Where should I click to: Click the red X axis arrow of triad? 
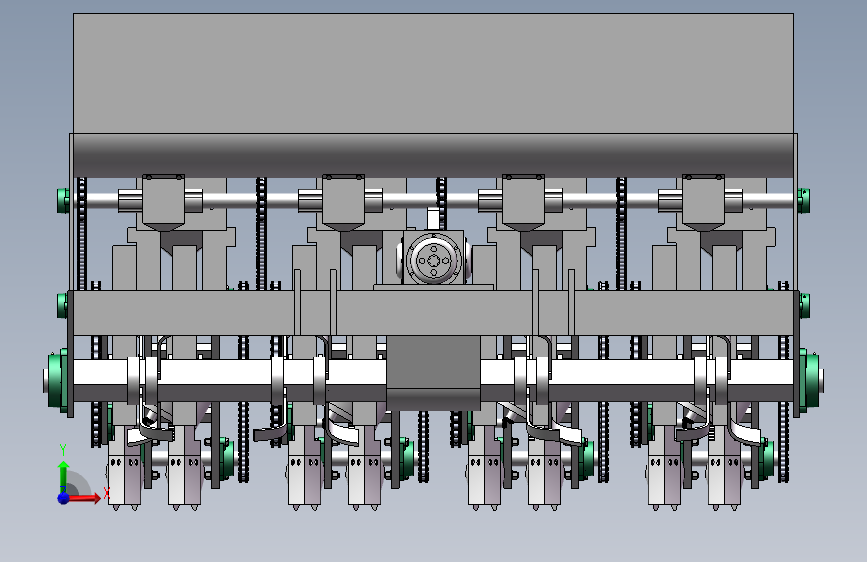tap(83, 498)
